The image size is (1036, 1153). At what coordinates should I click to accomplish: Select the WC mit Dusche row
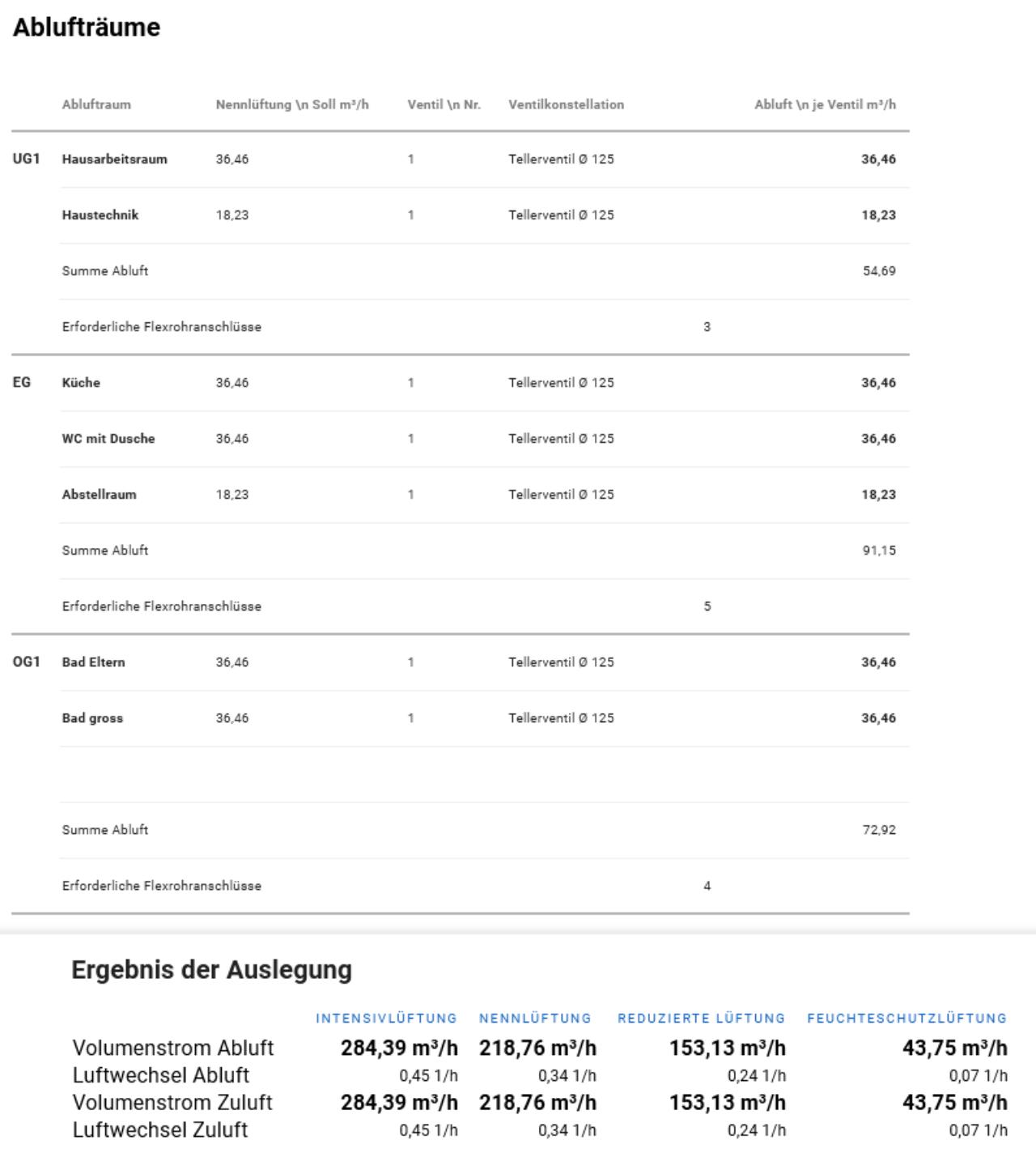(108, 439)
